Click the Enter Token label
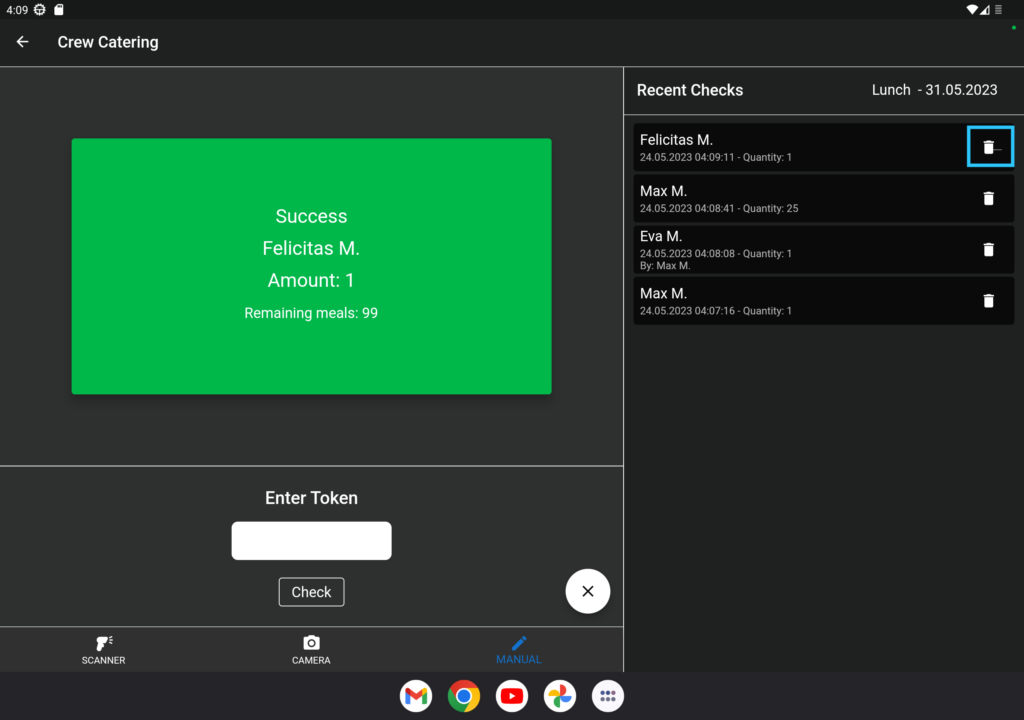Screen dimensions: 1024x720 pyautogui.click(x=311, y=498)
